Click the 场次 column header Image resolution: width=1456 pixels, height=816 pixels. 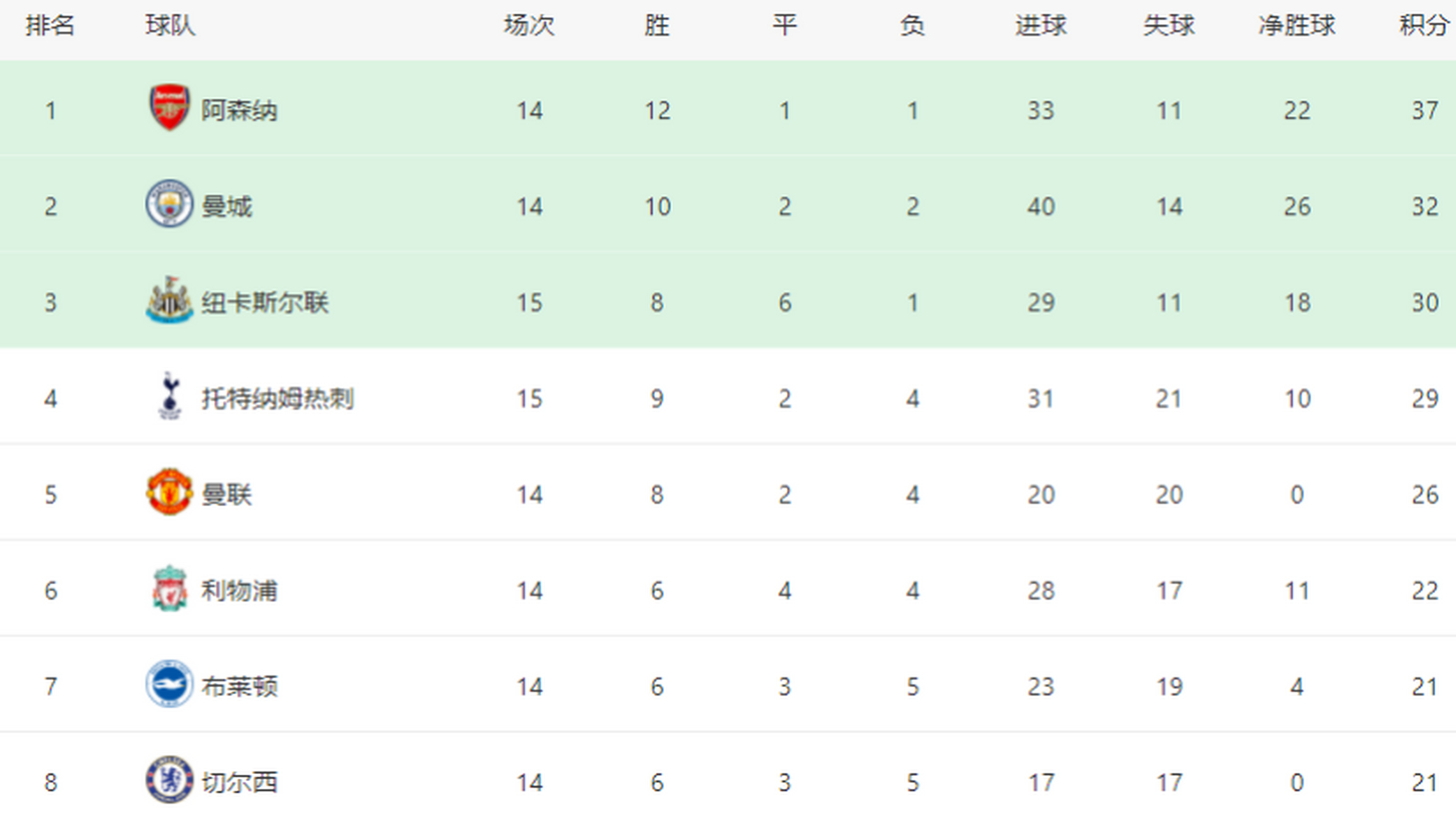tap(529, 25)
